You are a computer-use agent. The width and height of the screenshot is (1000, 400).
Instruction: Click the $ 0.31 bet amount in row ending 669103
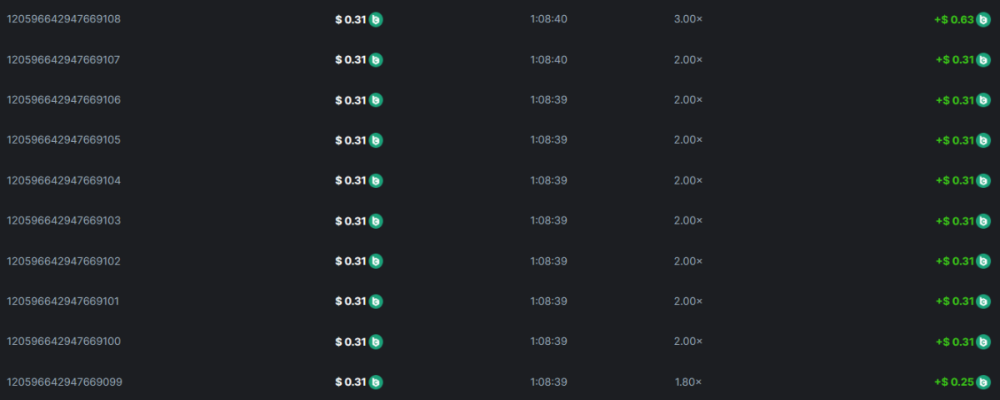pos(351,221)
